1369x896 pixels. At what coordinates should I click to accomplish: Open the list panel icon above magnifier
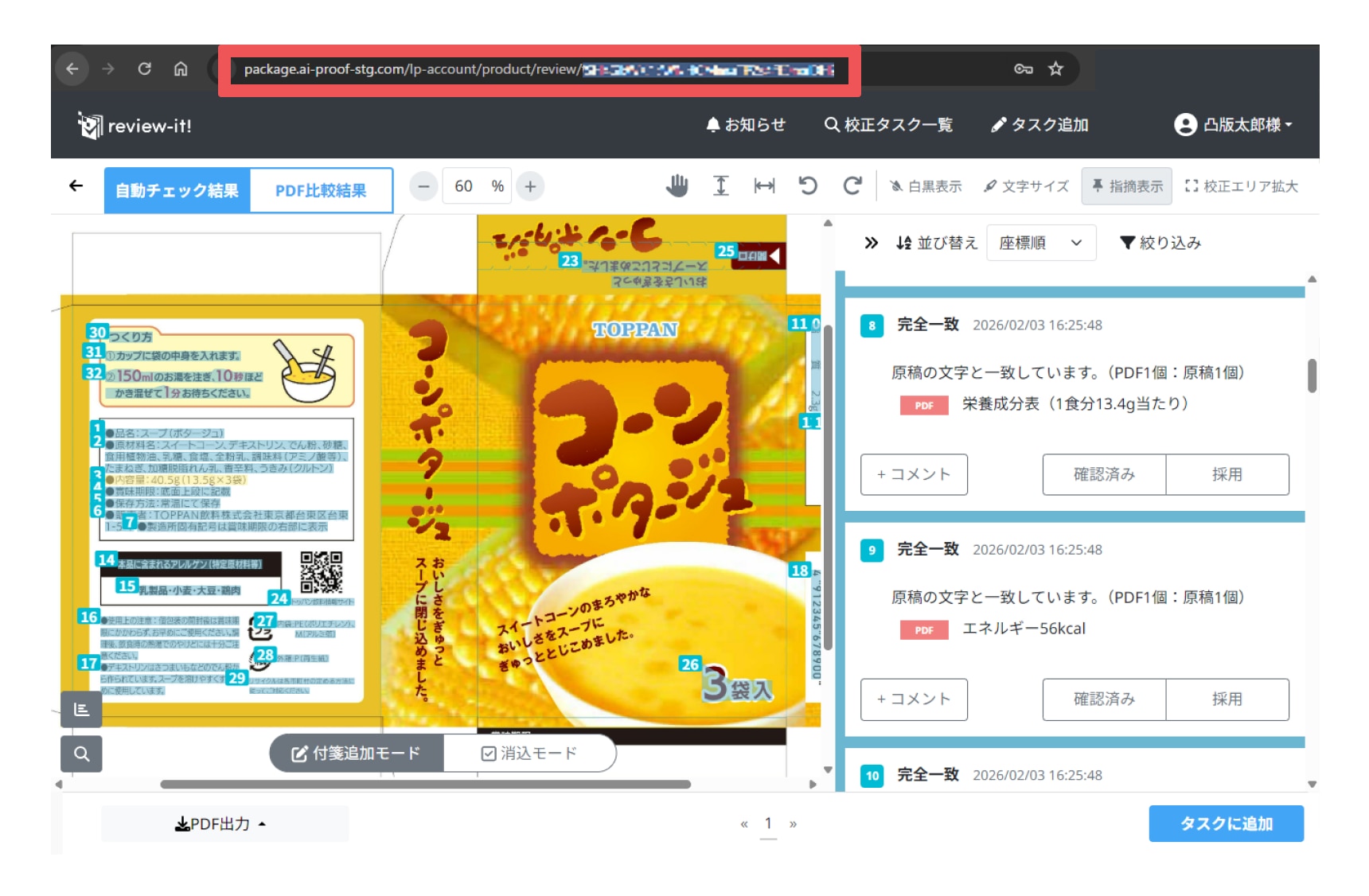click(81, 709)
